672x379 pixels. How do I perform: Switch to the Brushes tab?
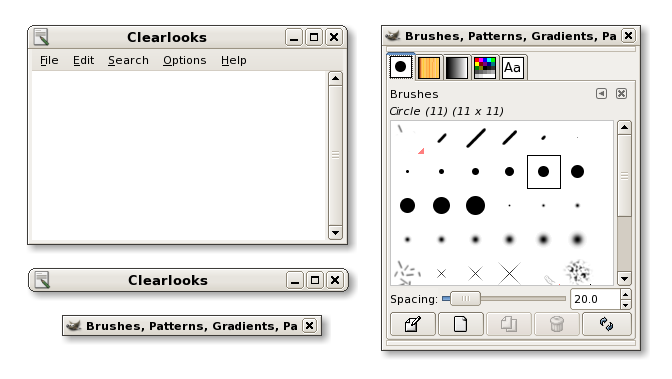click(x=401, y=67)
